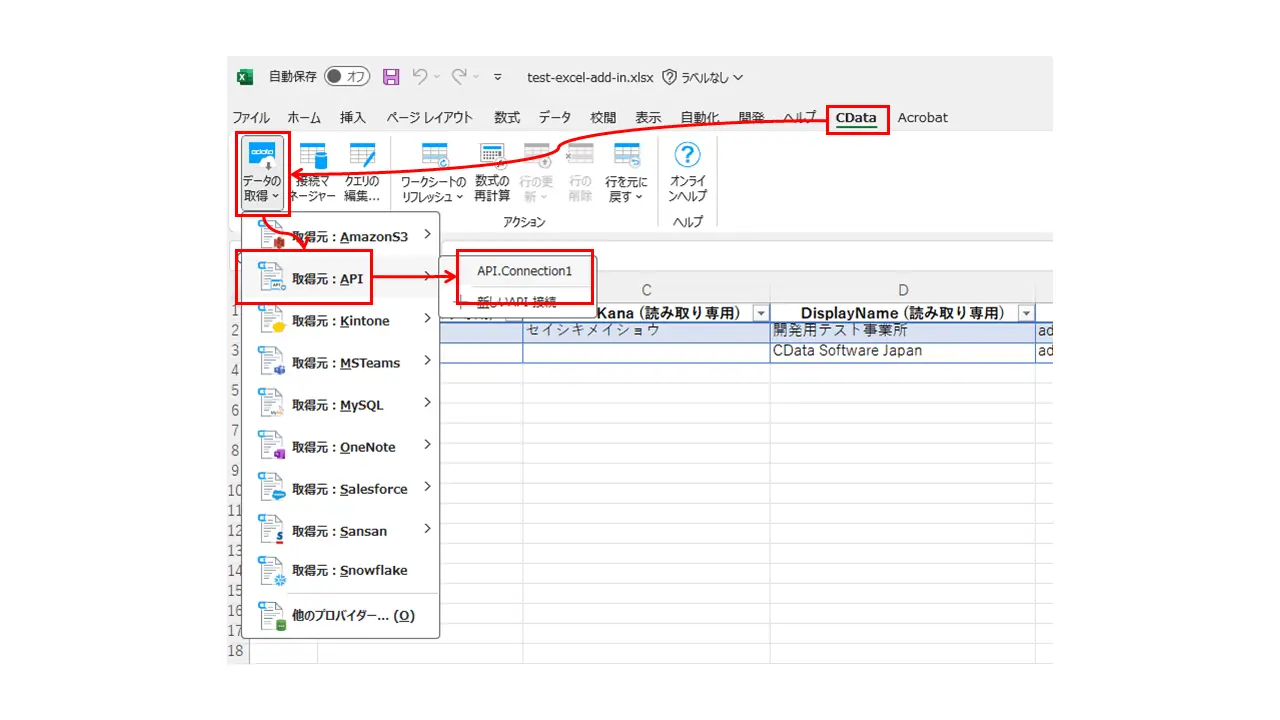Choose API.Connection1 from the submenu
Viewport: 1280px width, 720px height.
[524, 271]
